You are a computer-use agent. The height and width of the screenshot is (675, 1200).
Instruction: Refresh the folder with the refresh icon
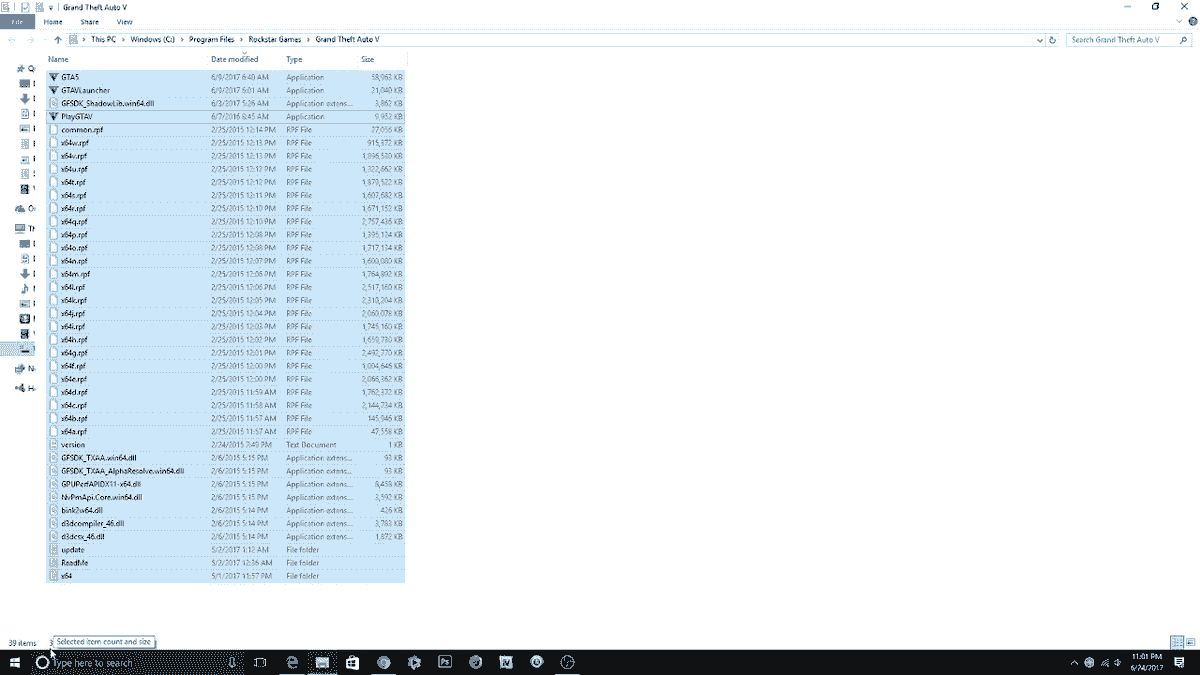[x=1052, y=40]
